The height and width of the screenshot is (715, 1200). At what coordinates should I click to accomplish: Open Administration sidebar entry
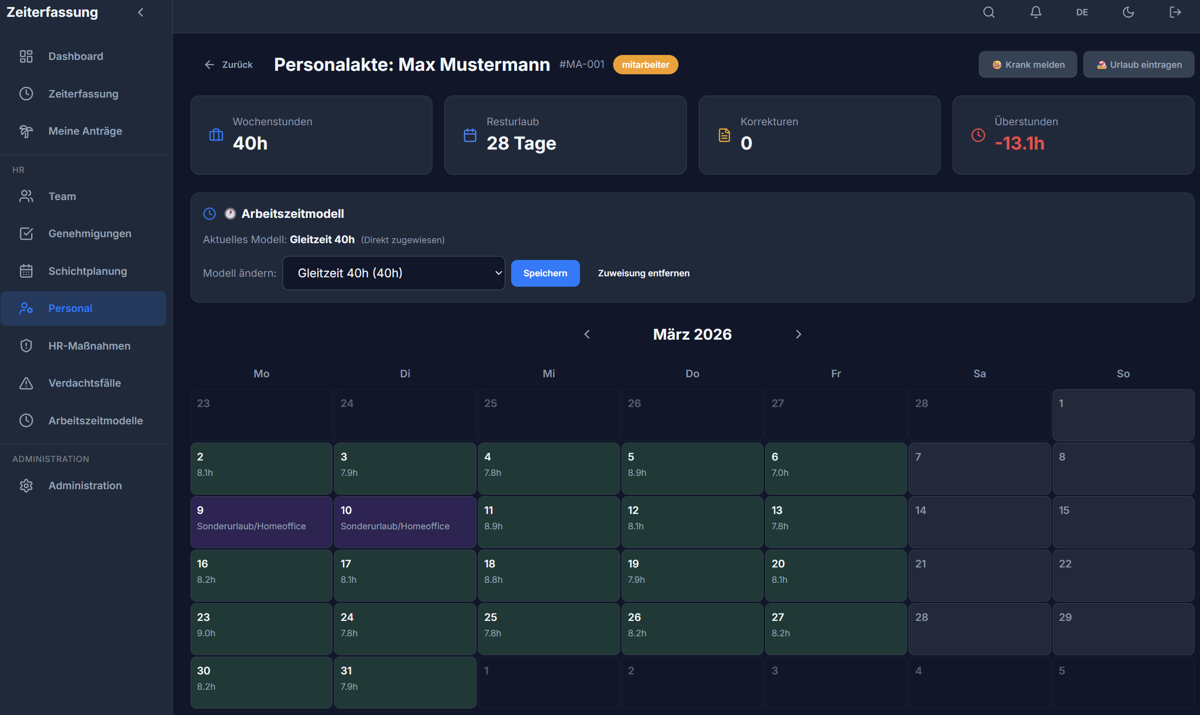84,486
